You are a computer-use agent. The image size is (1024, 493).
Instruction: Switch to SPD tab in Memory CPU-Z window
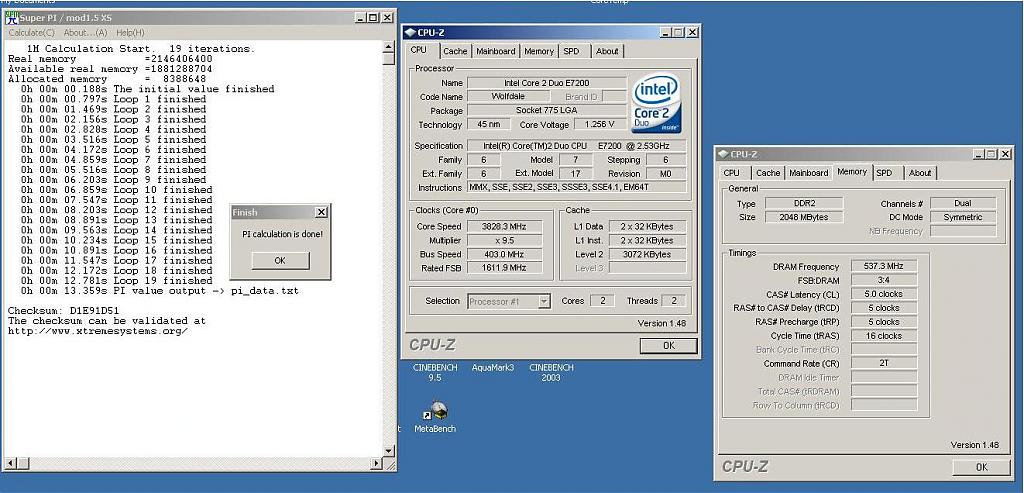point(884,173)
